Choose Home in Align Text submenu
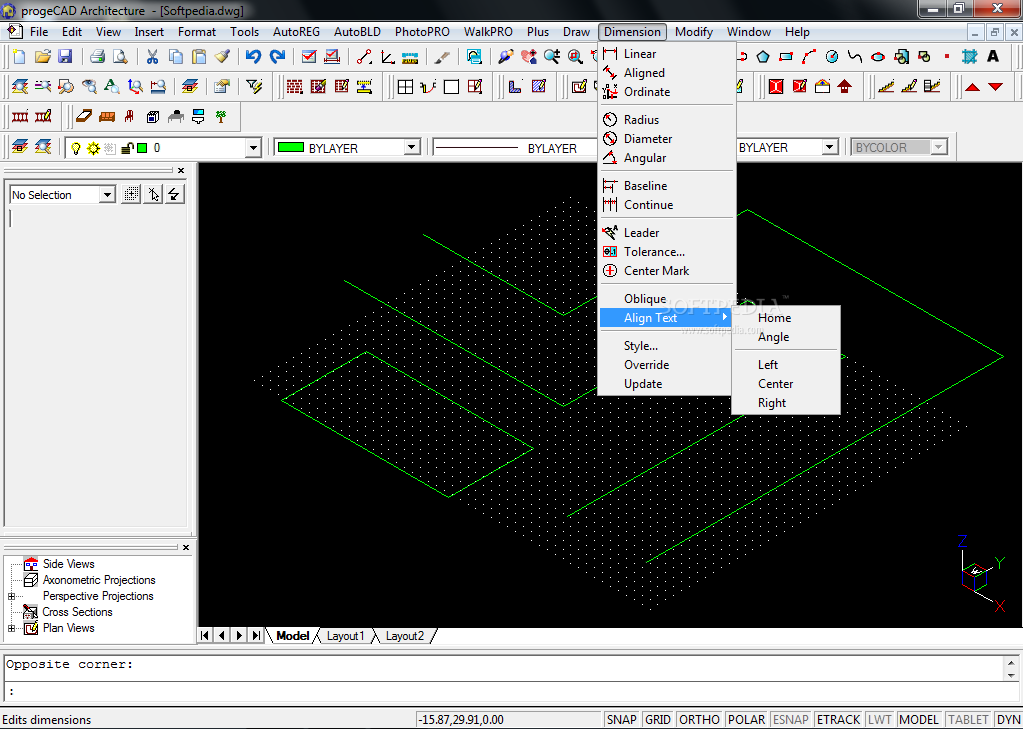This screenshot has height=729, width=1023. [786, 318]
